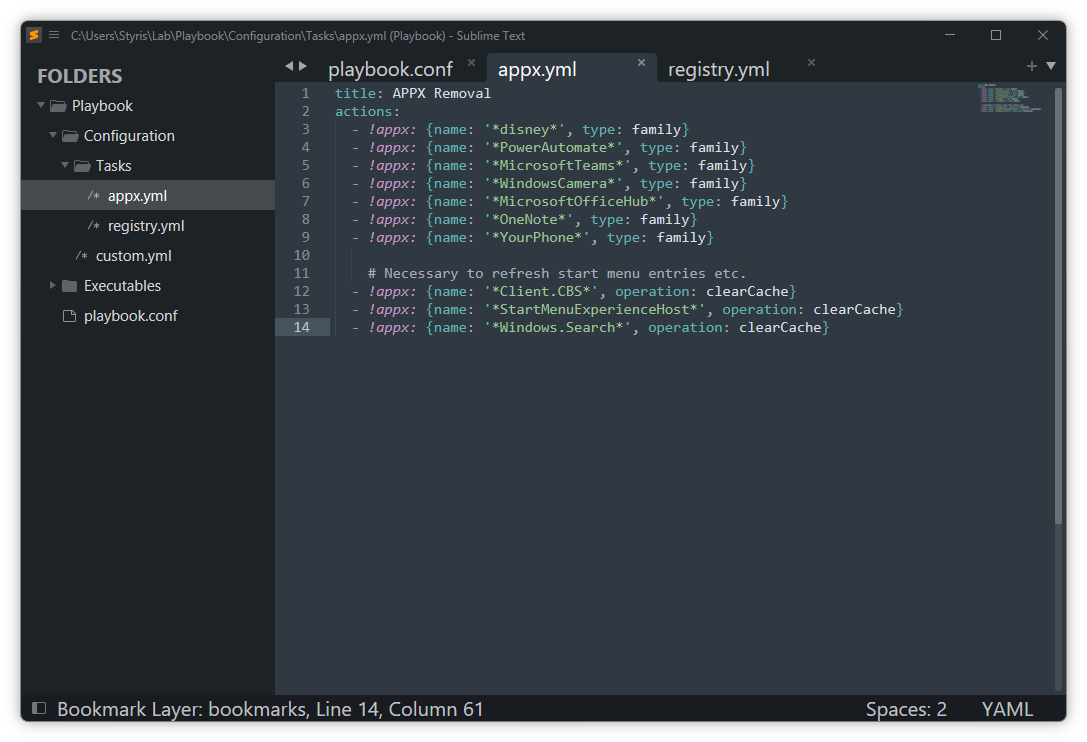Switch to the registry.yml tab
Image resolution: width=1087 pixels, height=742 pixels.
tap(718, 69)
